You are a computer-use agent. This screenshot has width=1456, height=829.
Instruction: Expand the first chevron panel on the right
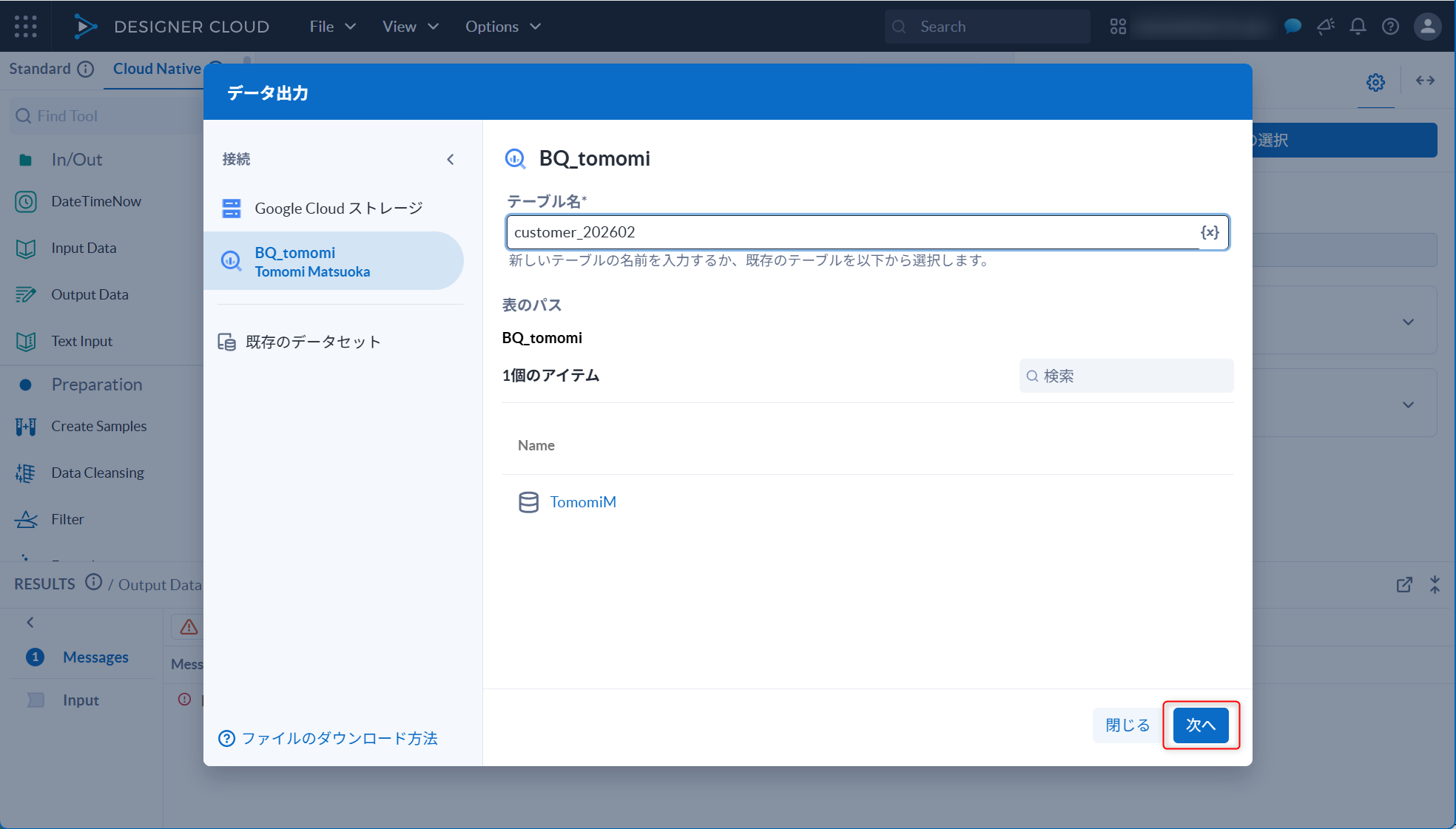click(x=1406, y=320)
